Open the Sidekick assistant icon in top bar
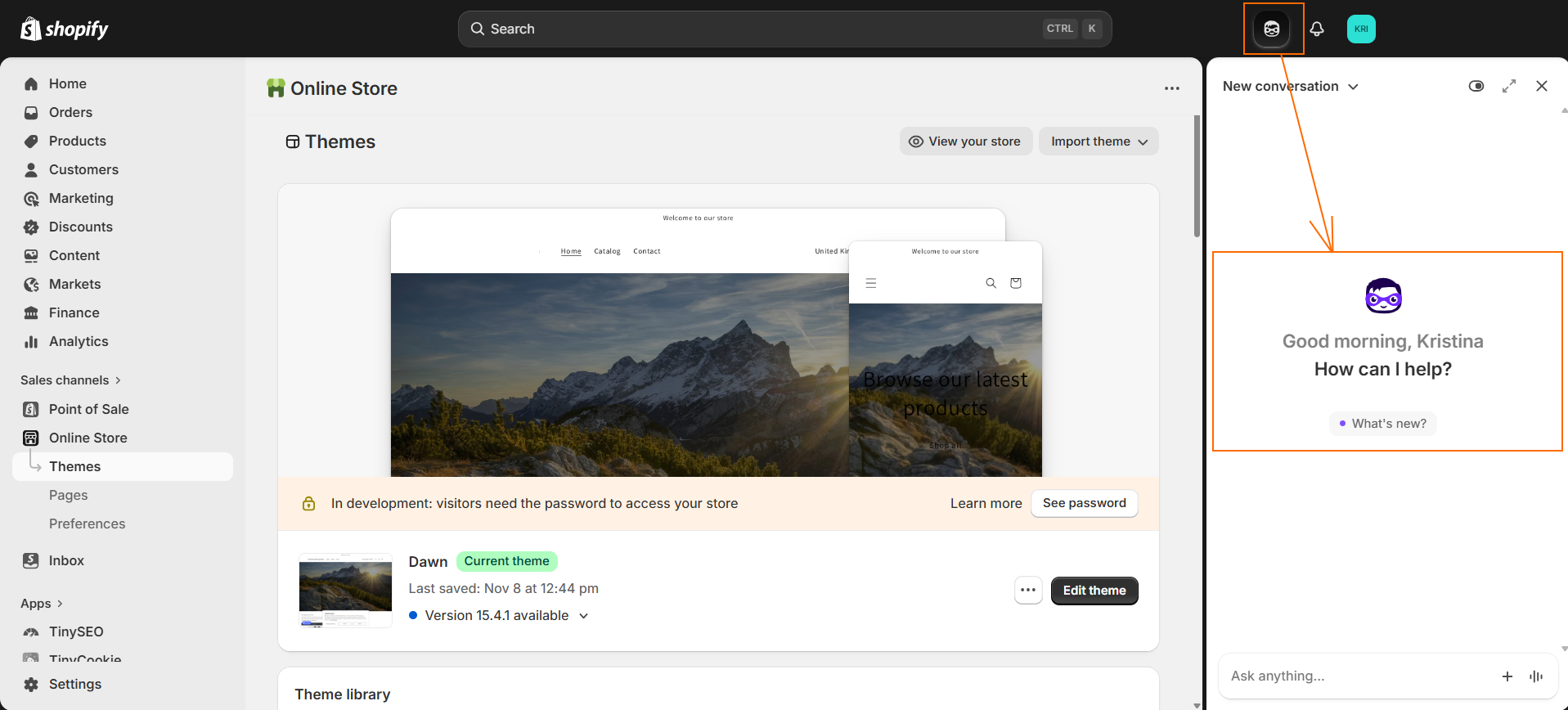The height and width of the screenshot is (710, 1568). tap(1272, 29)
